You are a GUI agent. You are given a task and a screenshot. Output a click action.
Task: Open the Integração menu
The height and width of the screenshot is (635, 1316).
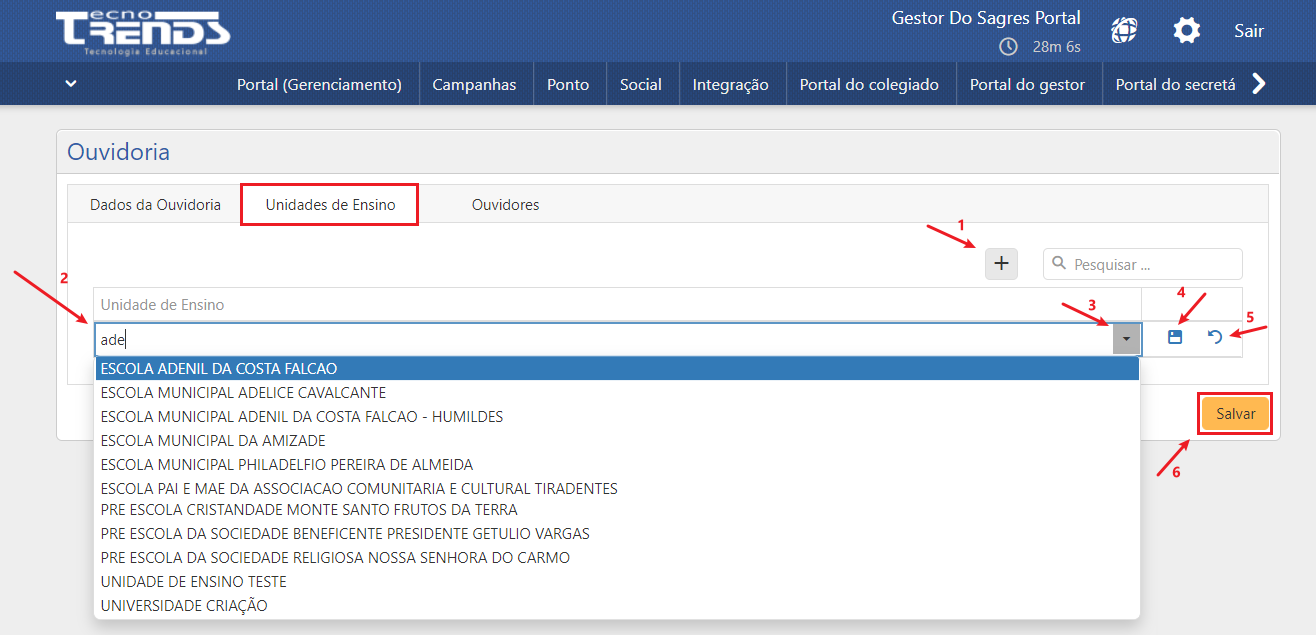pyautogui.click(x=732, y=84)
